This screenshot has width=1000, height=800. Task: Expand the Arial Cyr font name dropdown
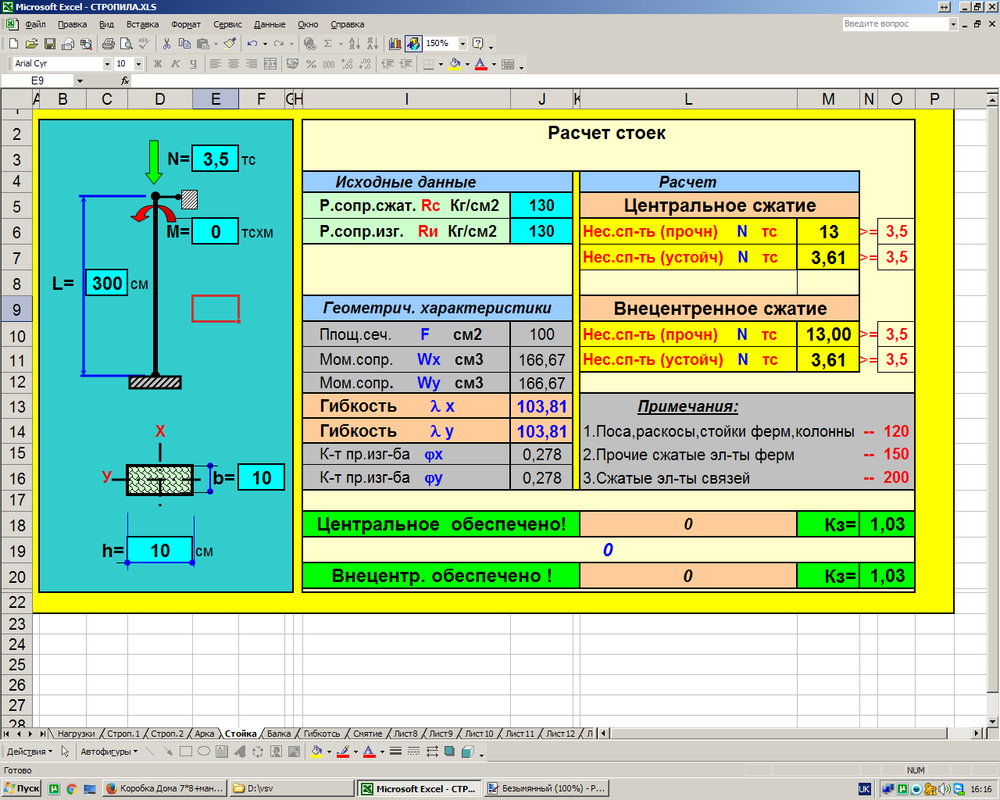[x=106, y=64]
